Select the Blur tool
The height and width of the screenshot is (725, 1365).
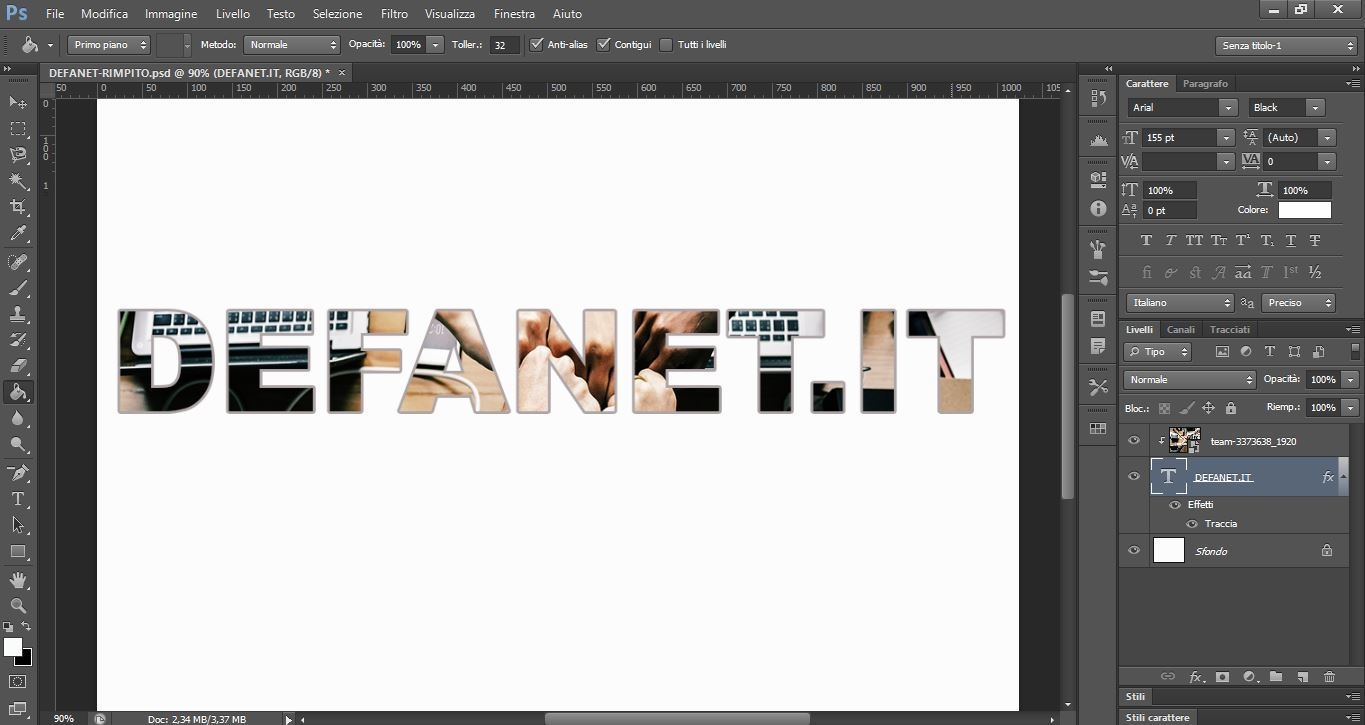[x=18, y=418]
